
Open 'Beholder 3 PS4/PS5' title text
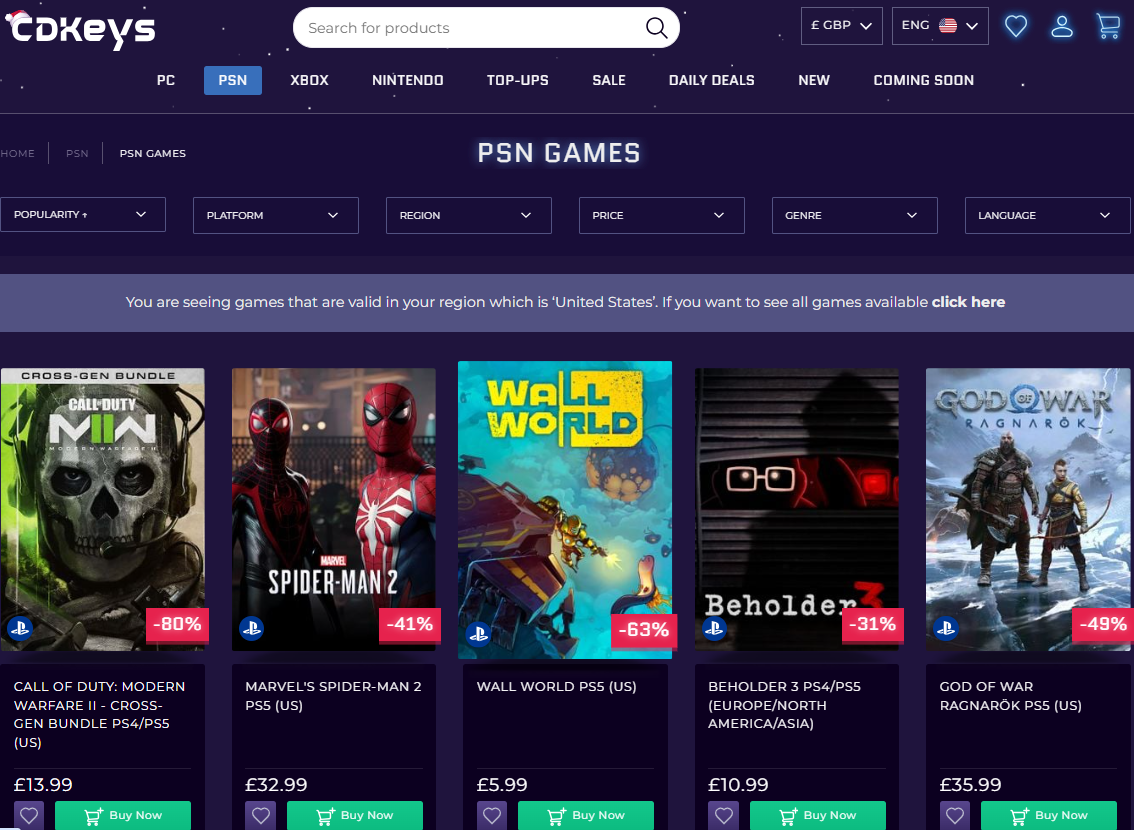[785, 705]
